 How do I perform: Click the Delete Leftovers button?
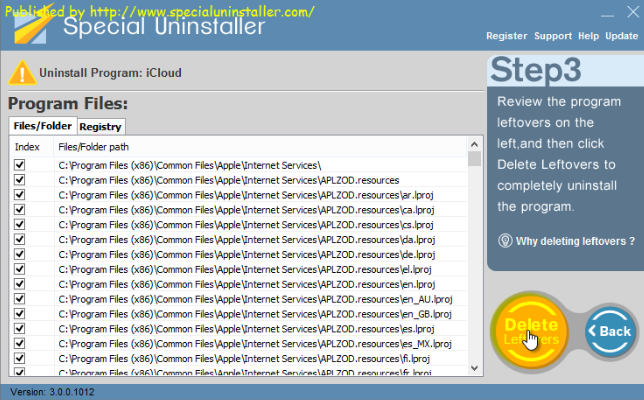(x=531, y=331)
